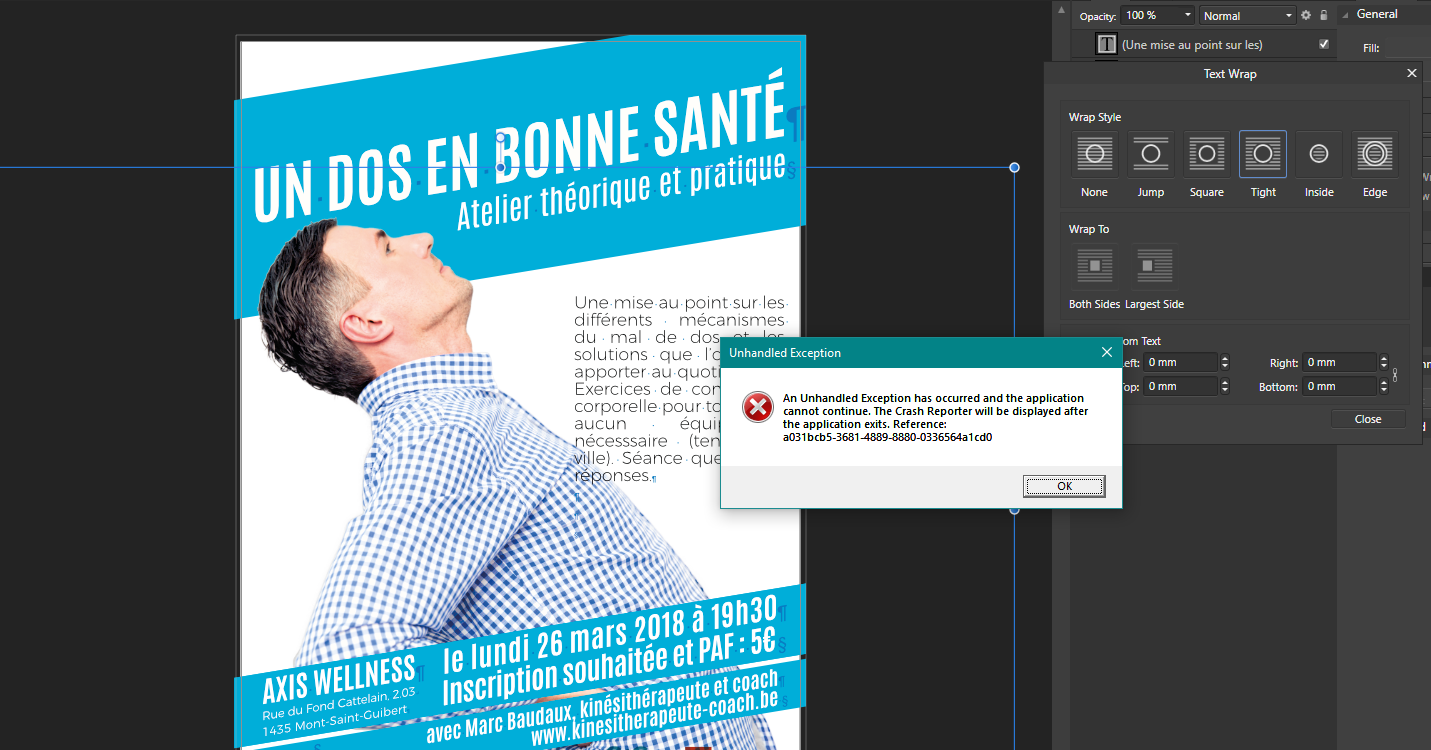
Task: Click the 'Atelier théorique et pratique' subtitle
Action: click(620, 190)
